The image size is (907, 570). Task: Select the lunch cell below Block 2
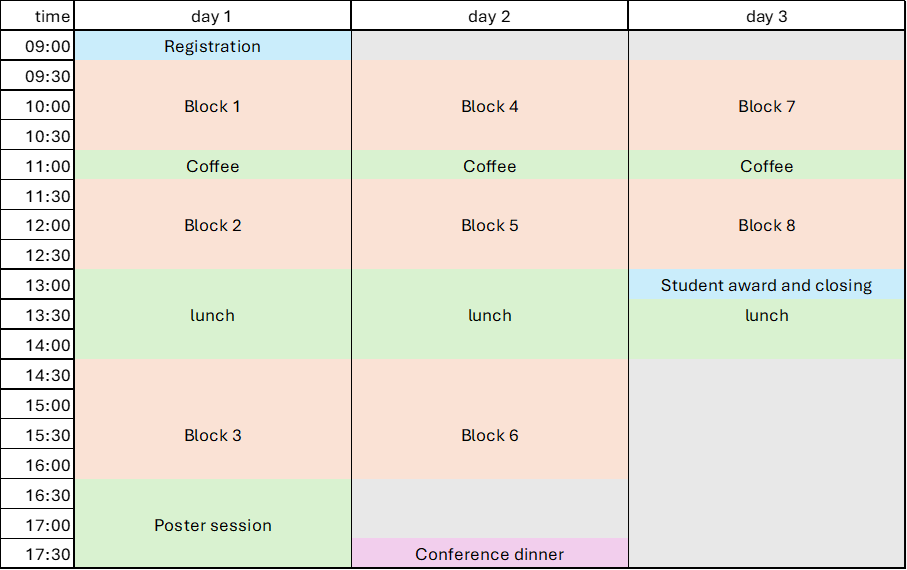coord(213,315)
